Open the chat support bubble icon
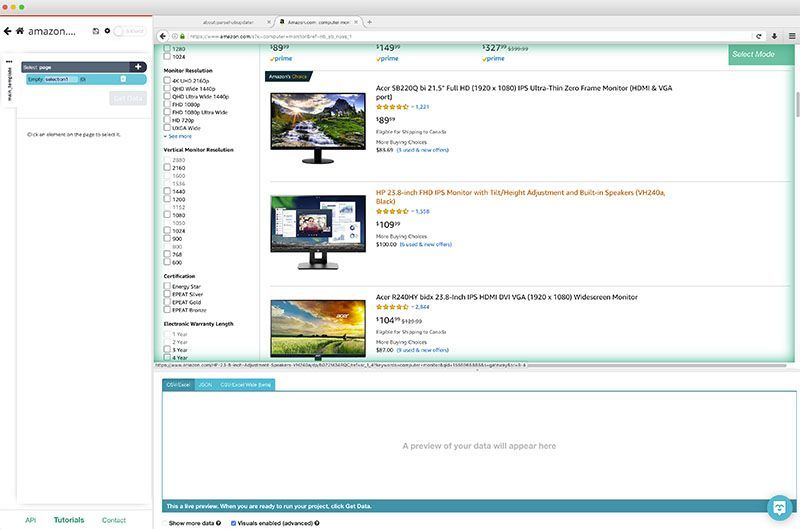 780,508
